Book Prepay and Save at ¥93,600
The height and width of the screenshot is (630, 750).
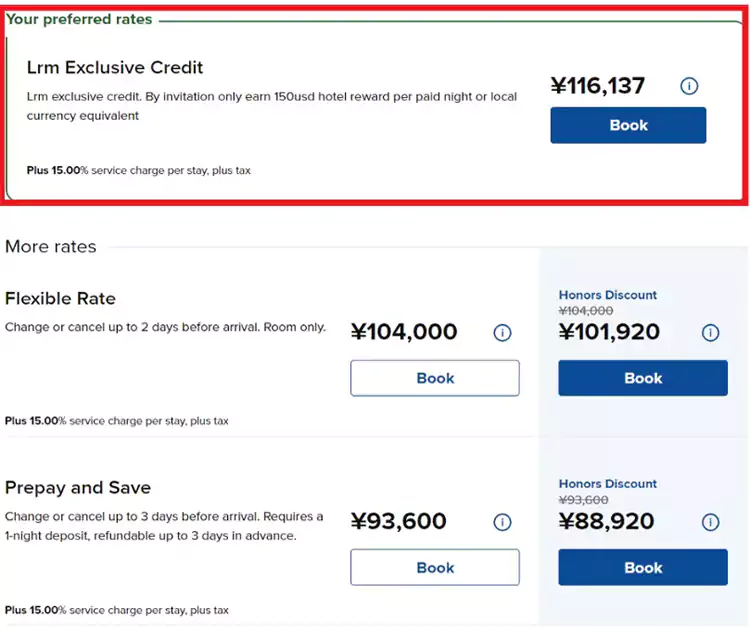click(435, 567)
